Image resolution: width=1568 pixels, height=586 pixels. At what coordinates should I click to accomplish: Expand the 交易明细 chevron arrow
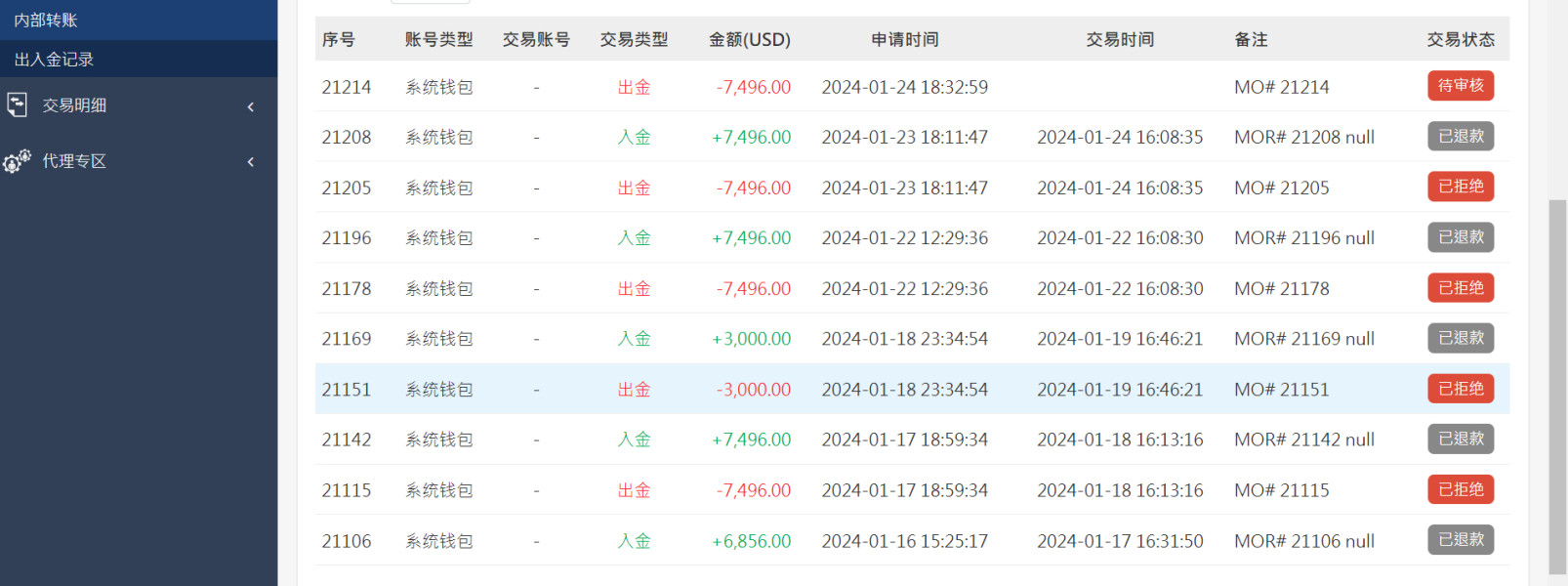coord(251,106)
